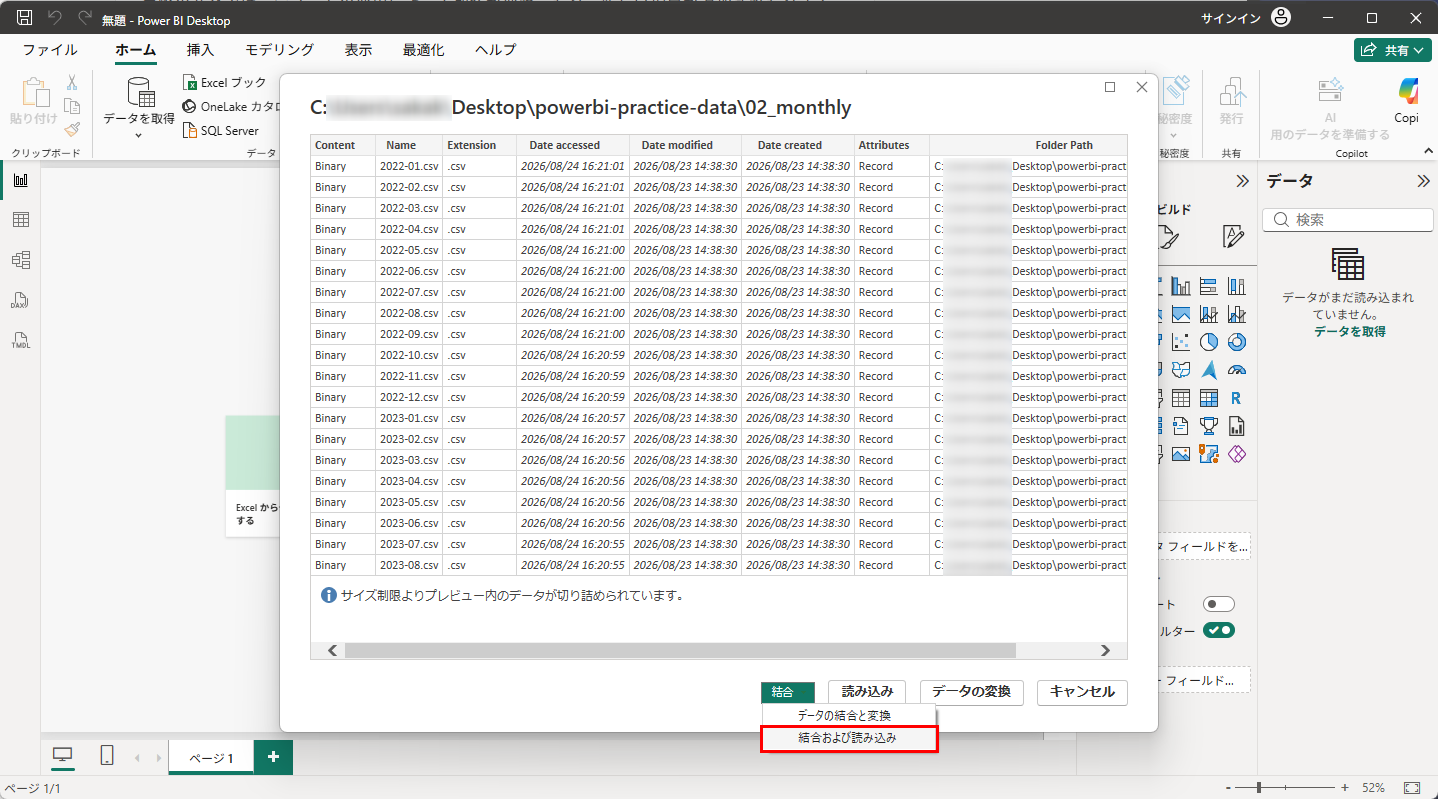
Task: Click the Format Painter brush icon
Action: 72,129
